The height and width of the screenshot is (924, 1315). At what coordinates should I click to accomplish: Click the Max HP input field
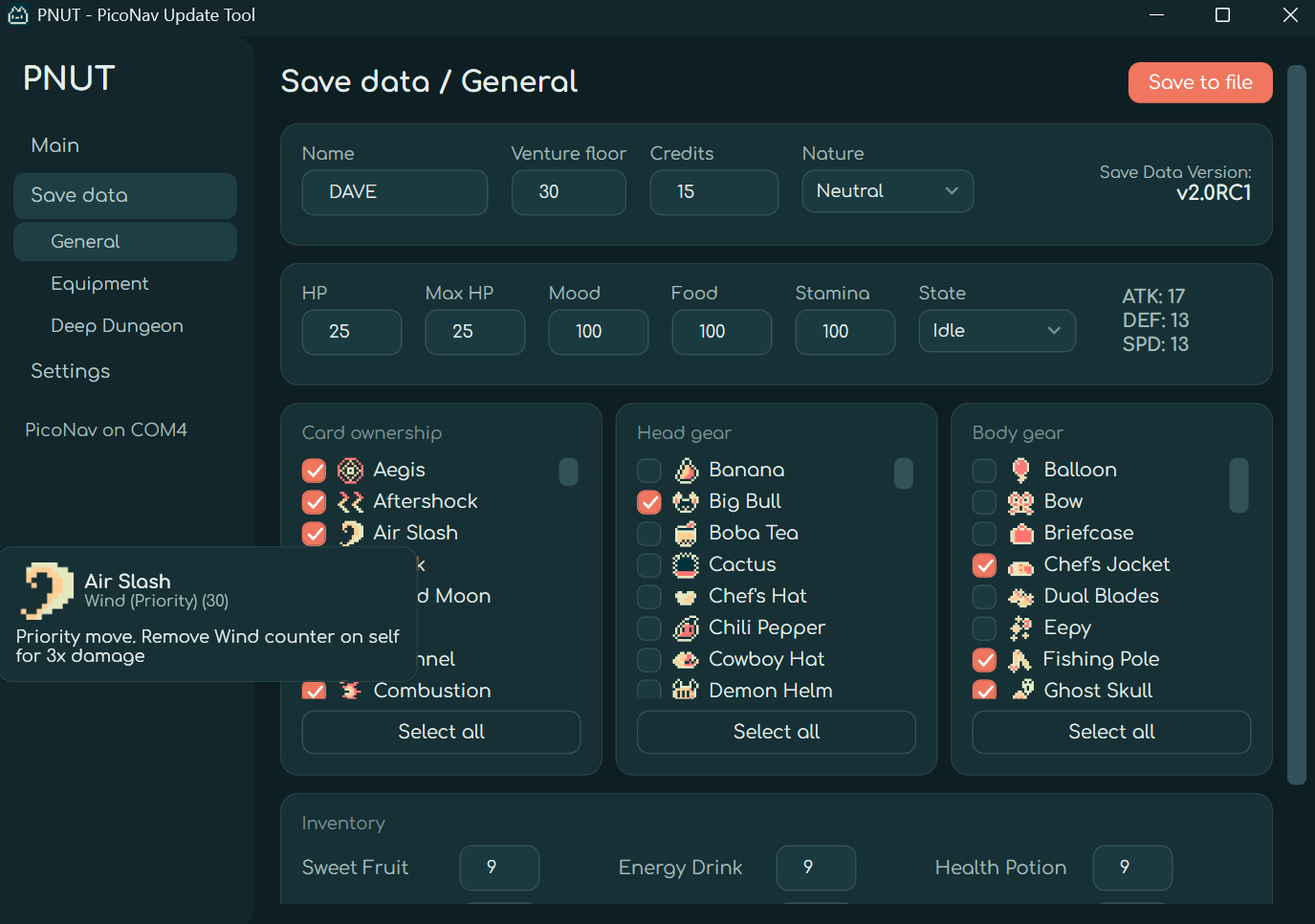tap(475, 332)
